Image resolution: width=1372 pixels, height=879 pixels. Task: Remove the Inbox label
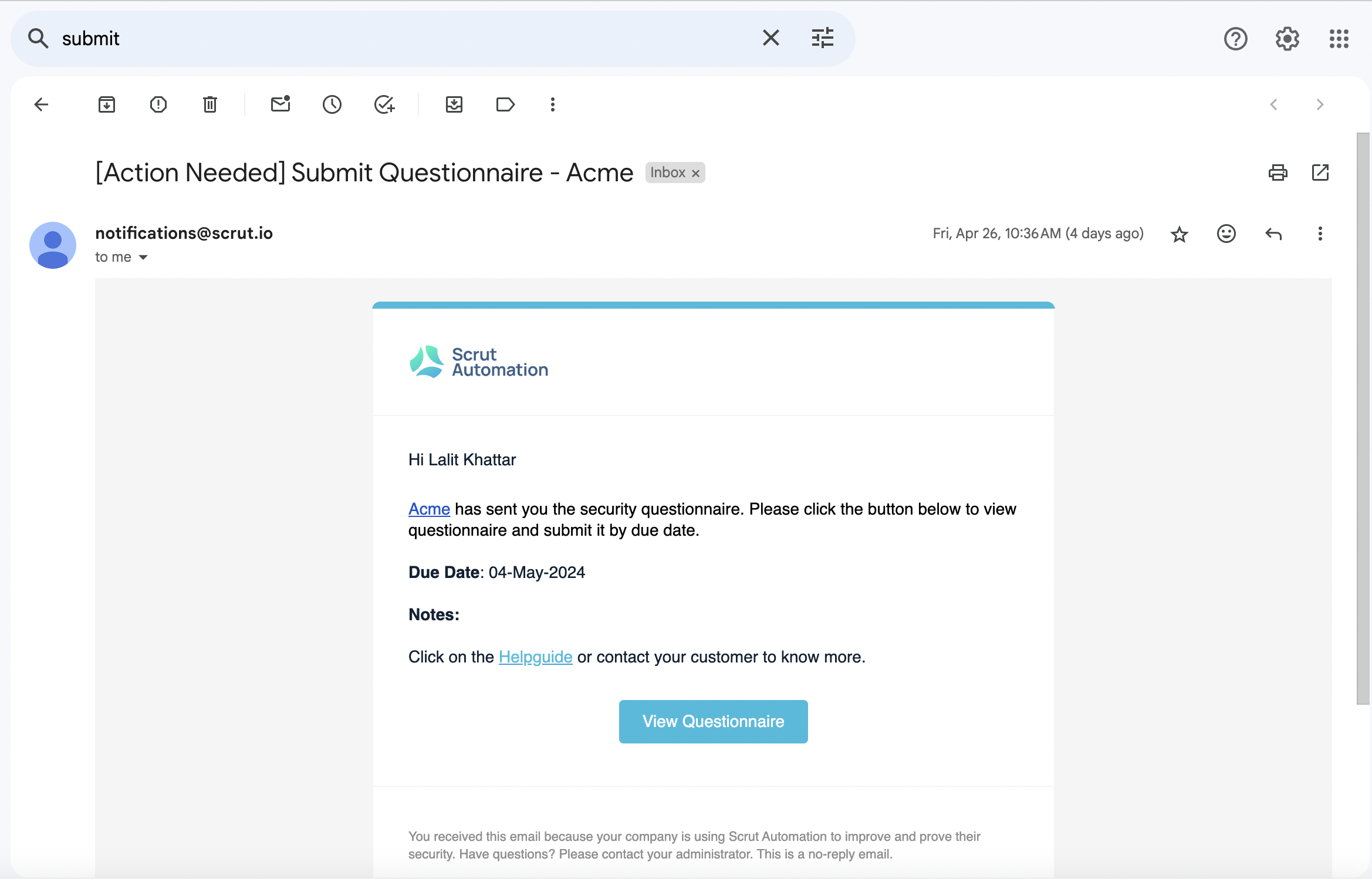[x=696, y=173]
